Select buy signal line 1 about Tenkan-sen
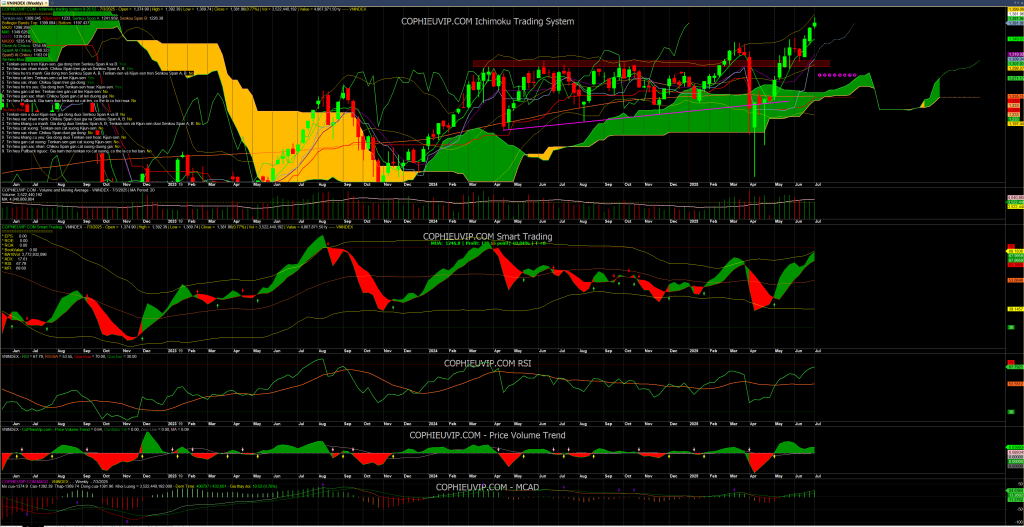Viewport: 1024px width, 527px height. pyautogui.click(x=64, y=64)
